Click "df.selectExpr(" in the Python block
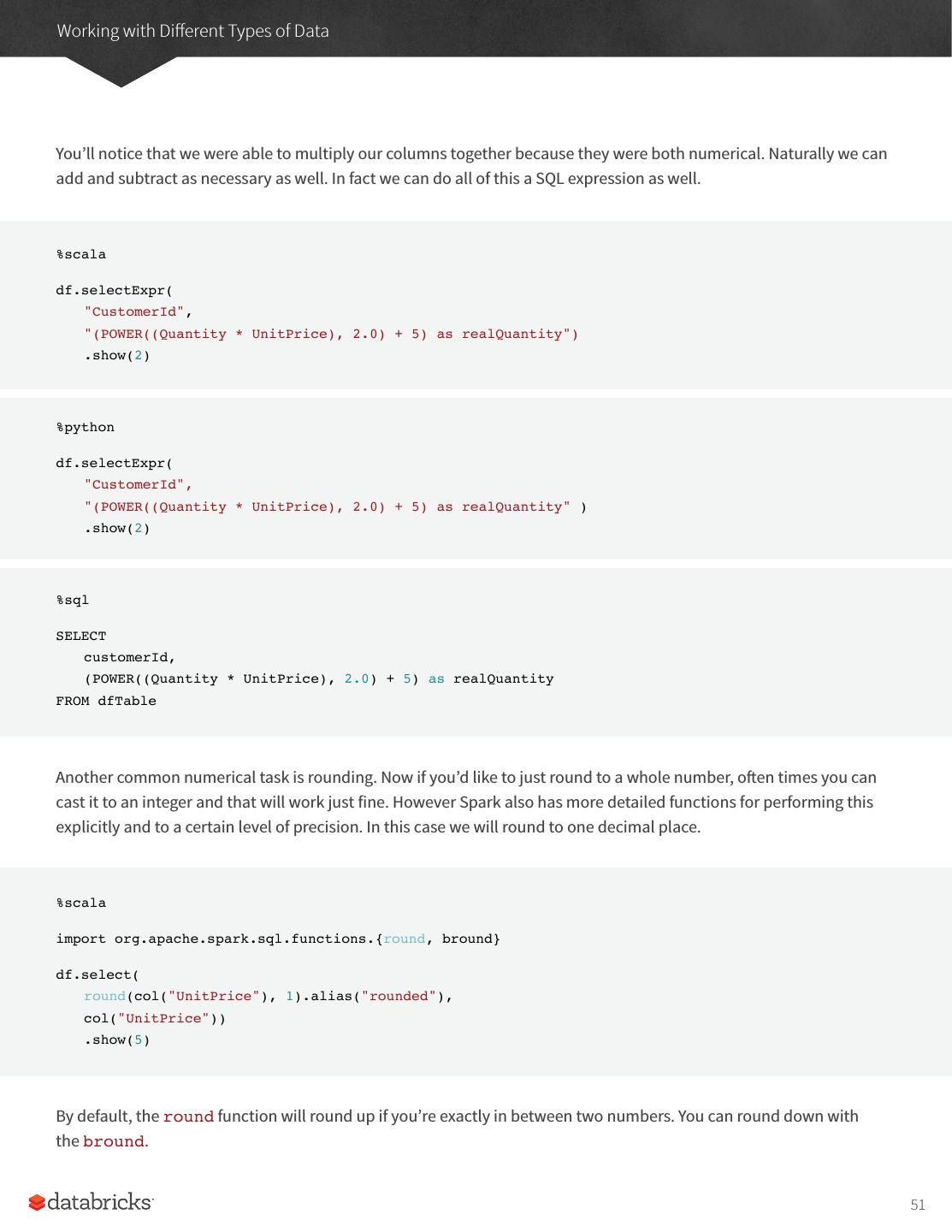952x1232 pixels. (114, 463)
